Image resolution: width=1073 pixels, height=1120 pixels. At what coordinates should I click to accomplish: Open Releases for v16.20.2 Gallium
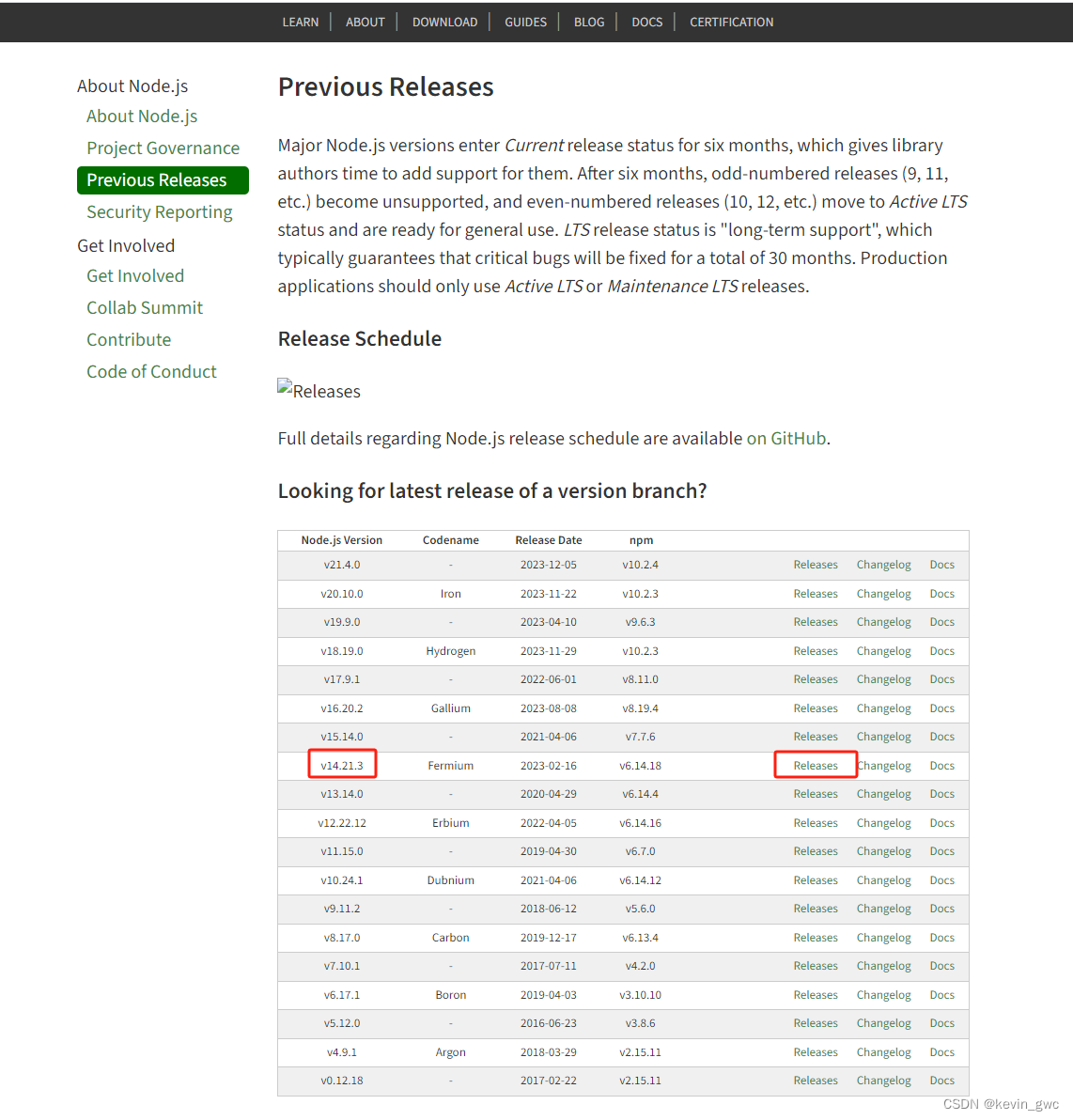tap(816, 708)
